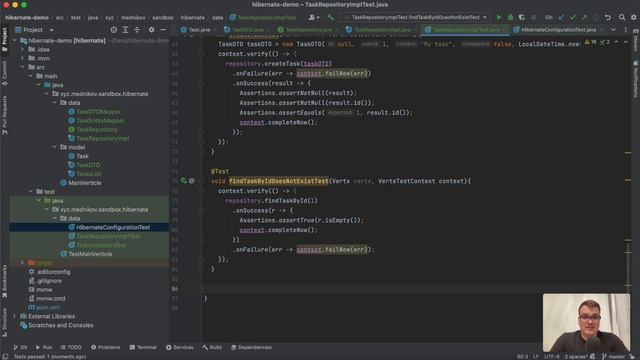
Task: Open Bookmarks vertical tool tab
Action: [4, 282]
